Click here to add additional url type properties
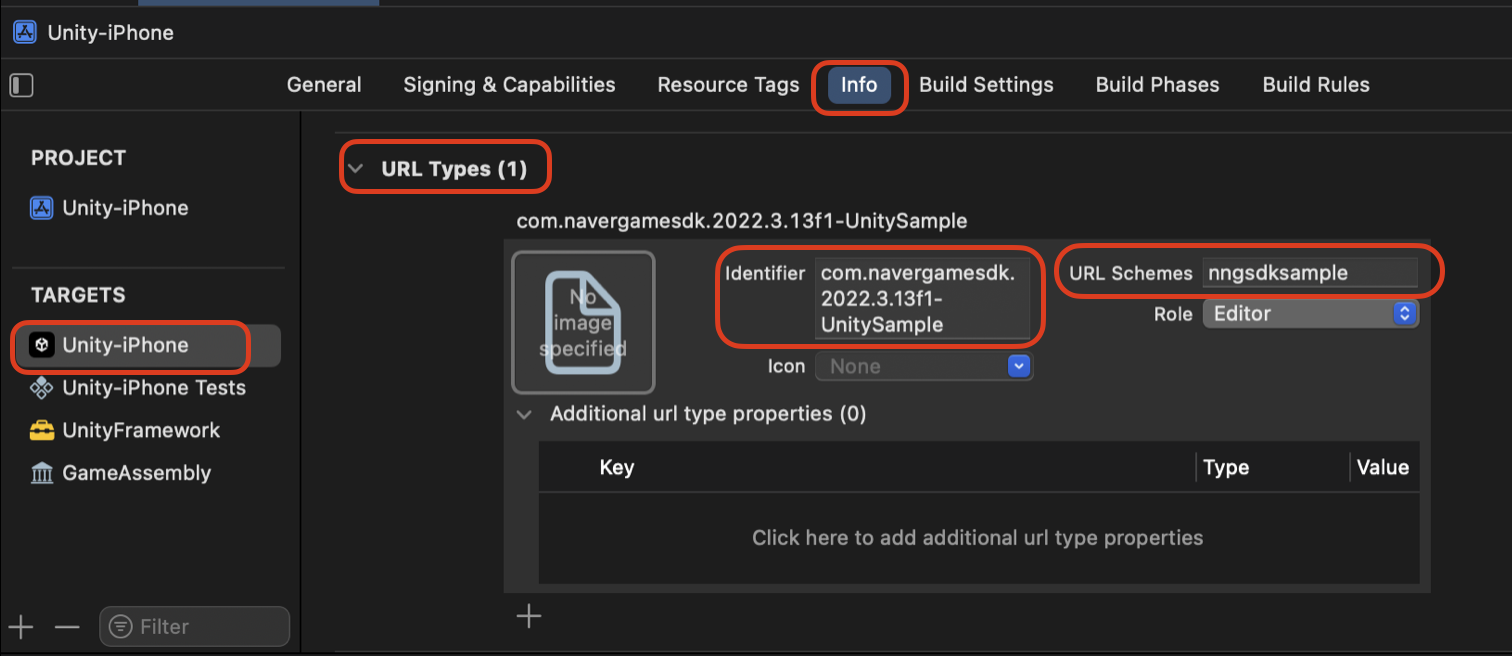Viewport: 1512px width, 656px height. [977, 538]
